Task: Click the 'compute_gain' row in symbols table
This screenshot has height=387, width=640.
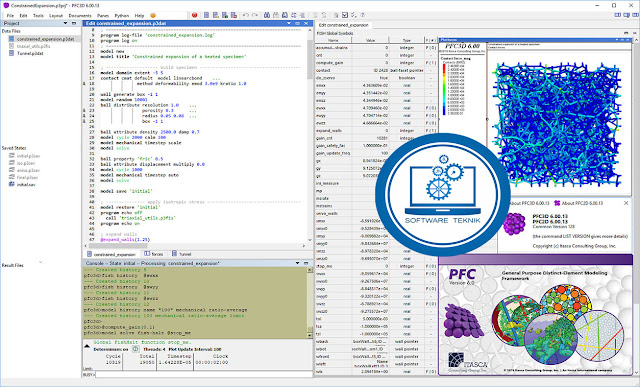Action: 376,63
